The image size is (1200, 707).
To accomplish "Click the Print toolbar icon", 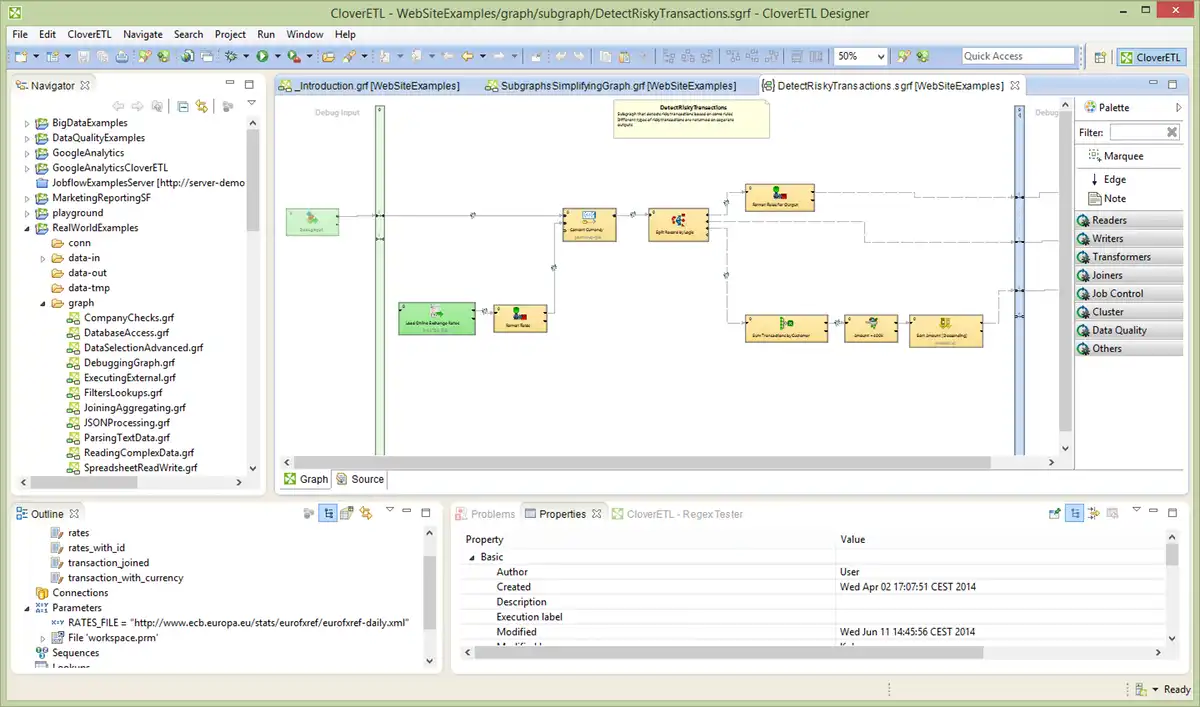I will (121, 57).
